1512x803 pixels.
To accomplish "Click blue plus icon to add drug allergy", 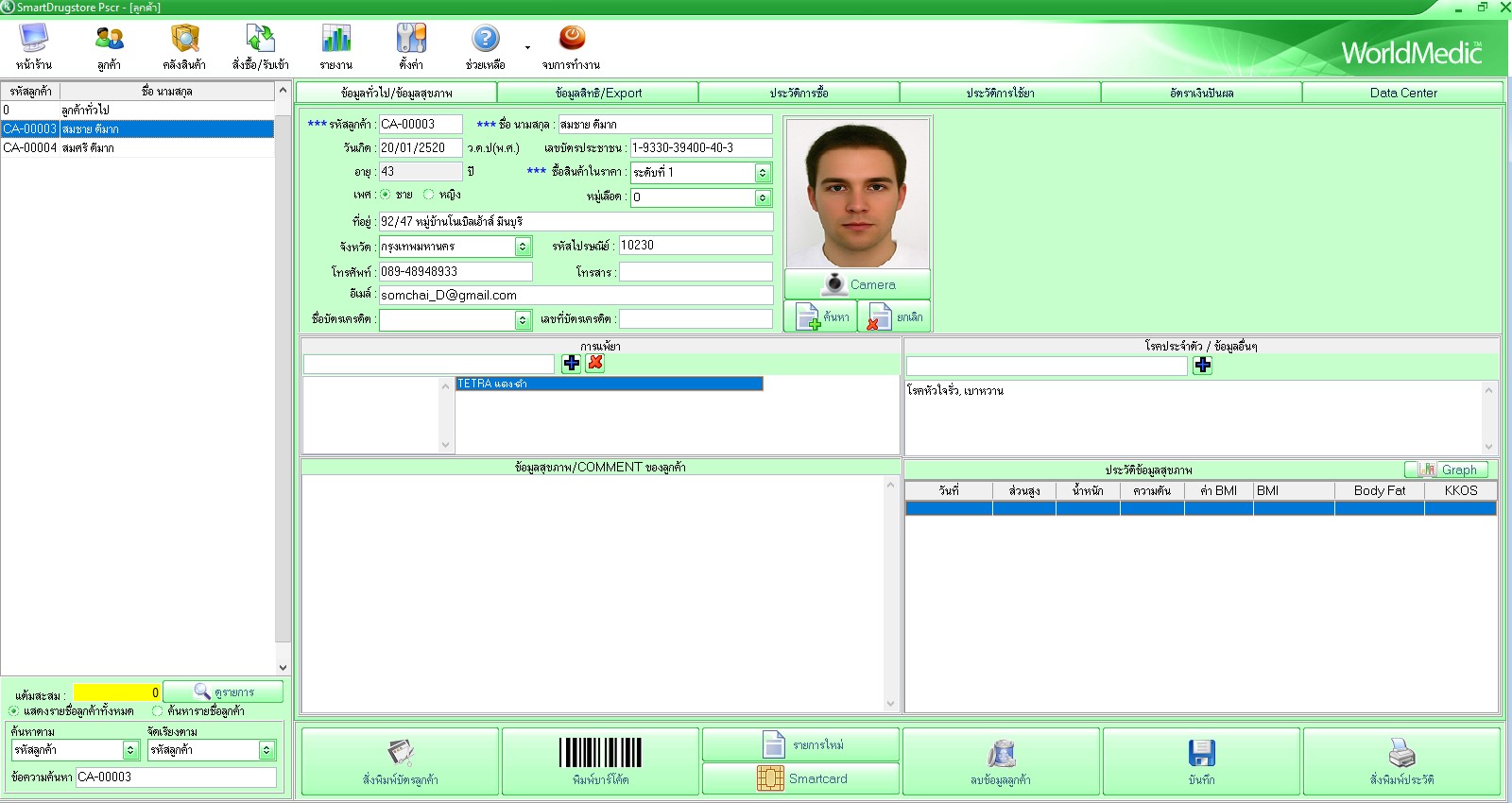I will [x=571, y=364].
